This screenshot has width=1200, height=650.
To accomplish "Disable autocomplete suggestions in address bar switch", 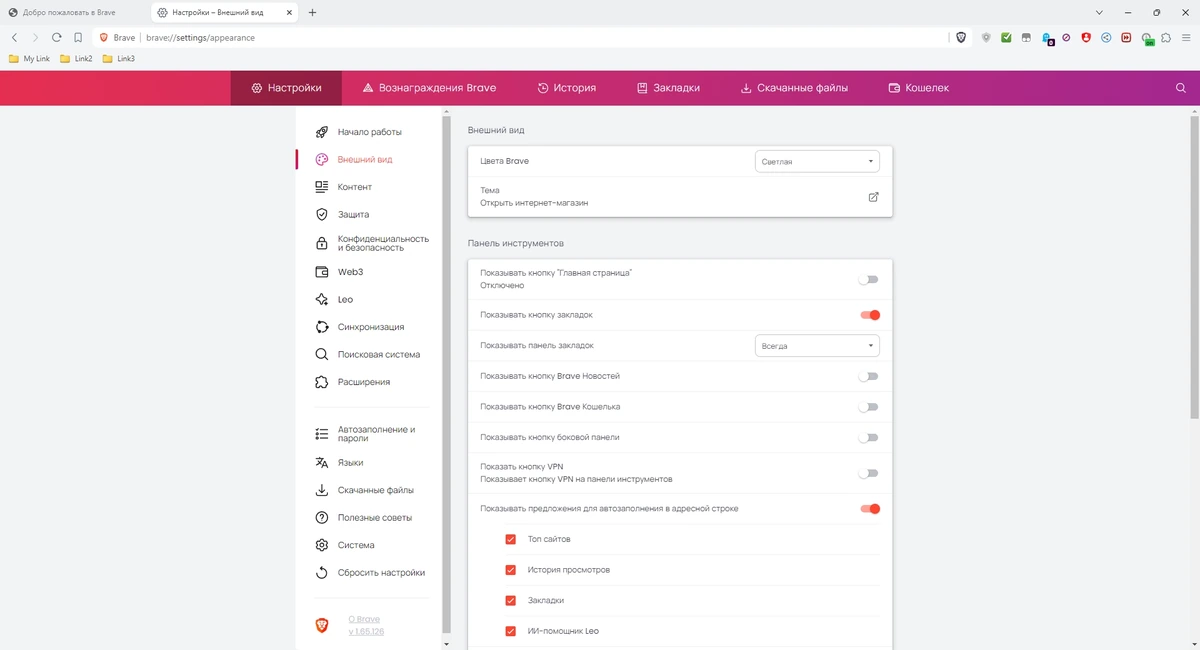I will click(869, 509).
